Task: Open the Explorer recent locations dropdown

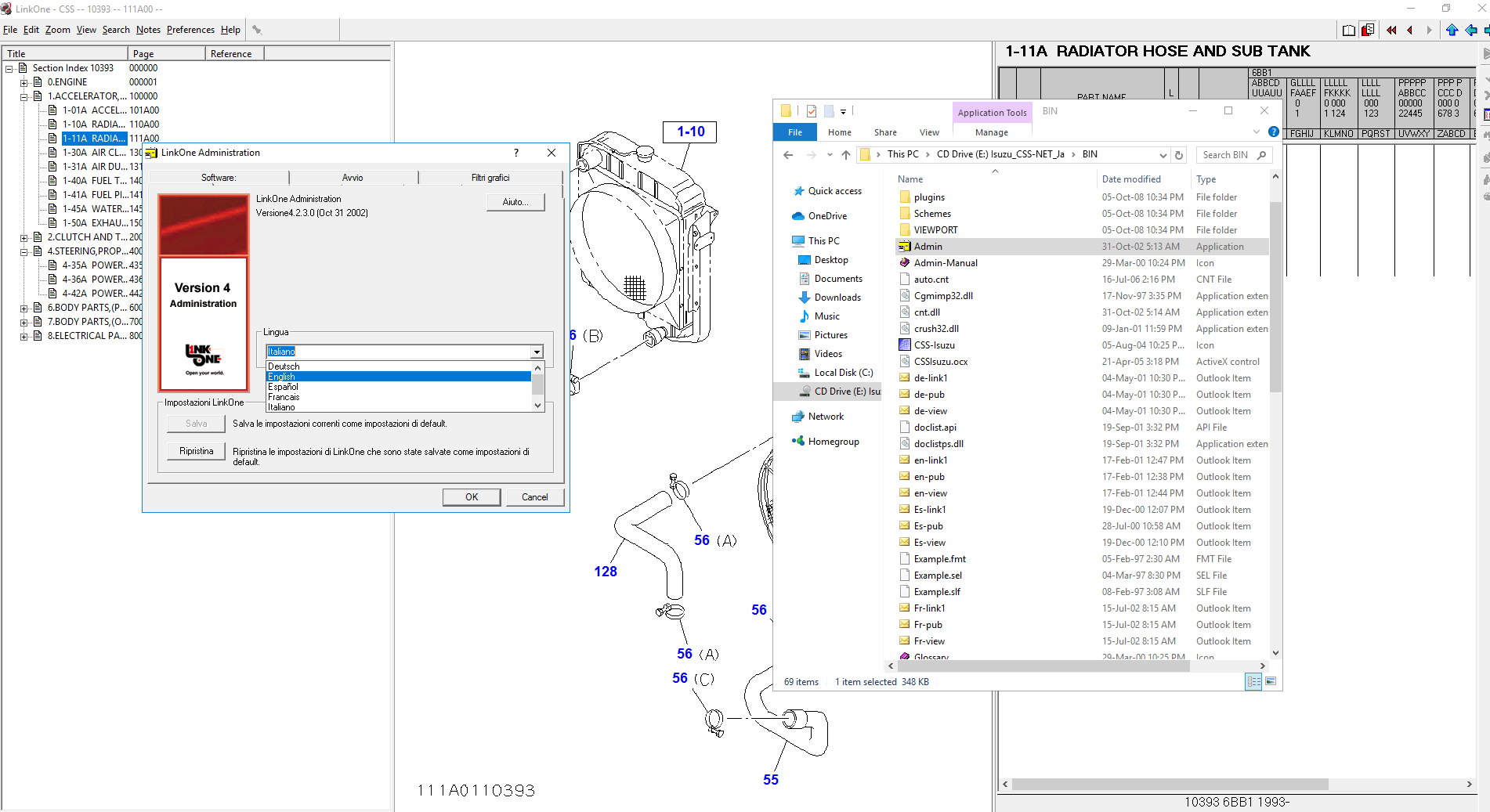Action: click(830, 155)
